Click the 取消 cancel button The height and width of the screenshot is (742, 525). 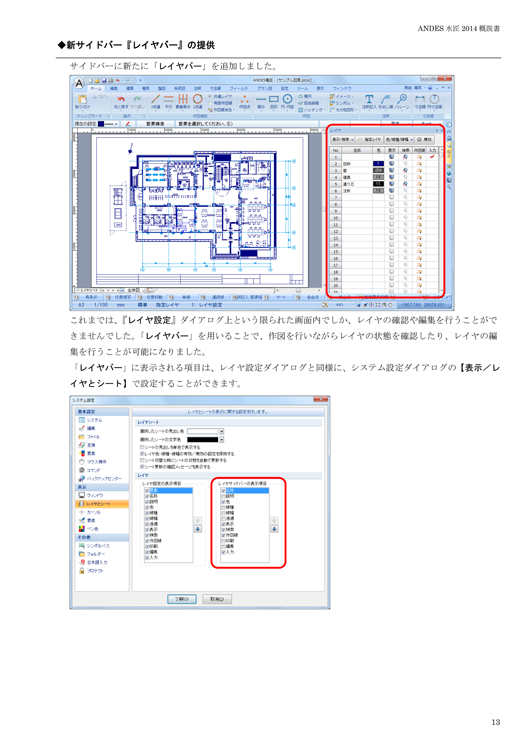coord(217,599)
